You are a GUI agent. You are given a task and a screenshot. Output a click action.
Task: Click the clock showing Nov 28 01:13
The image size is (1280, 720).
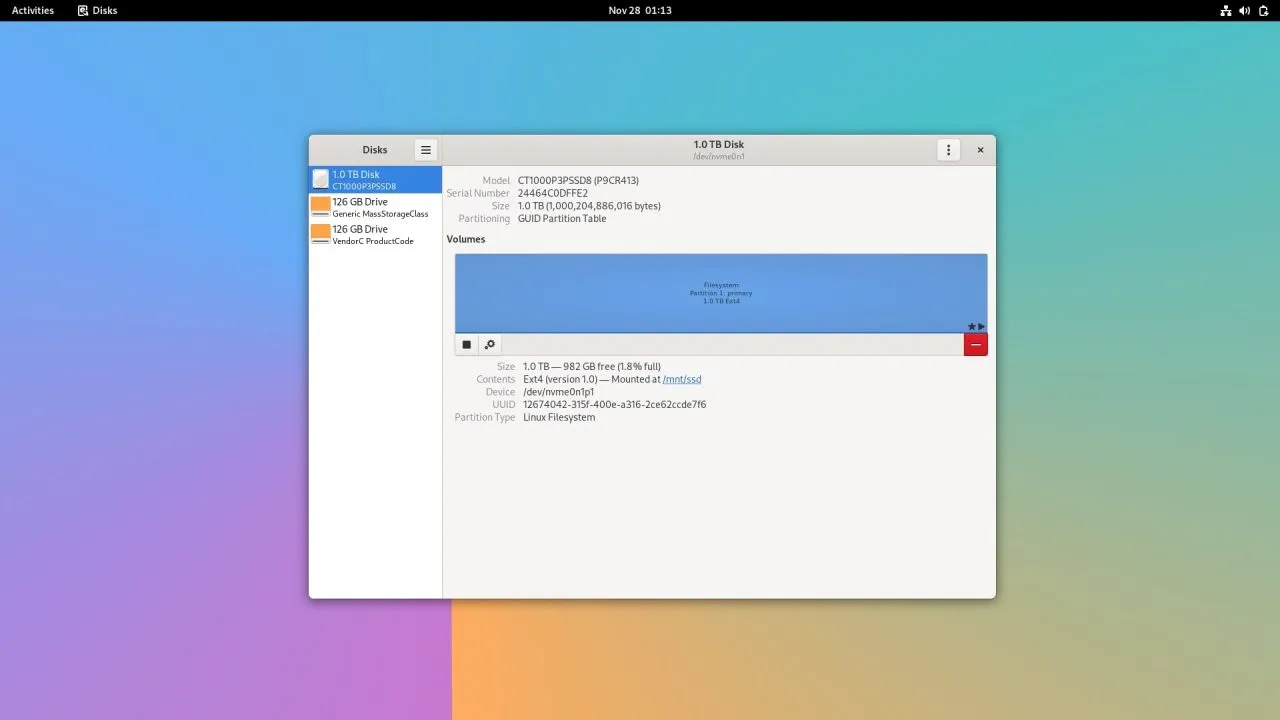[639, 10]
